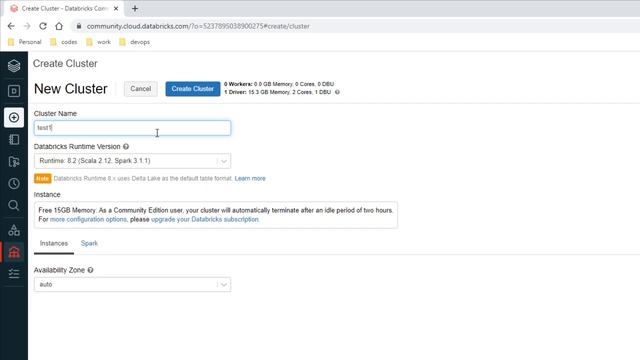Open the codes bookmarks folder
This screenshot has height=360, width=640.
point(64,42)
